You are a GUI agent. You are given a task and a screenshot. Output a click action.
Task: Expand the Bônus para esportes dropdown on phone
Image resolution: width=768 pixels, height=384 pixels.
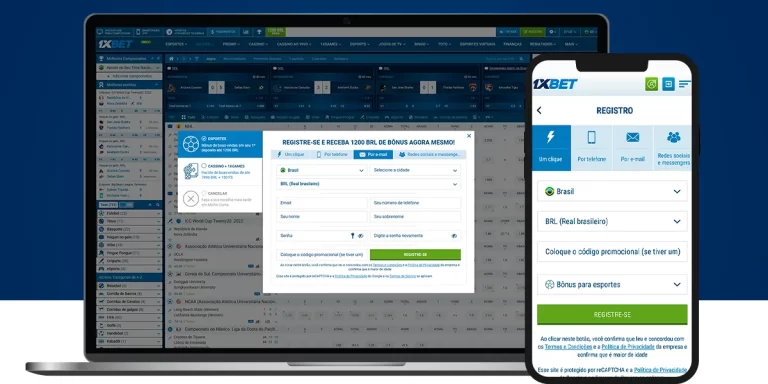point(612,285)
